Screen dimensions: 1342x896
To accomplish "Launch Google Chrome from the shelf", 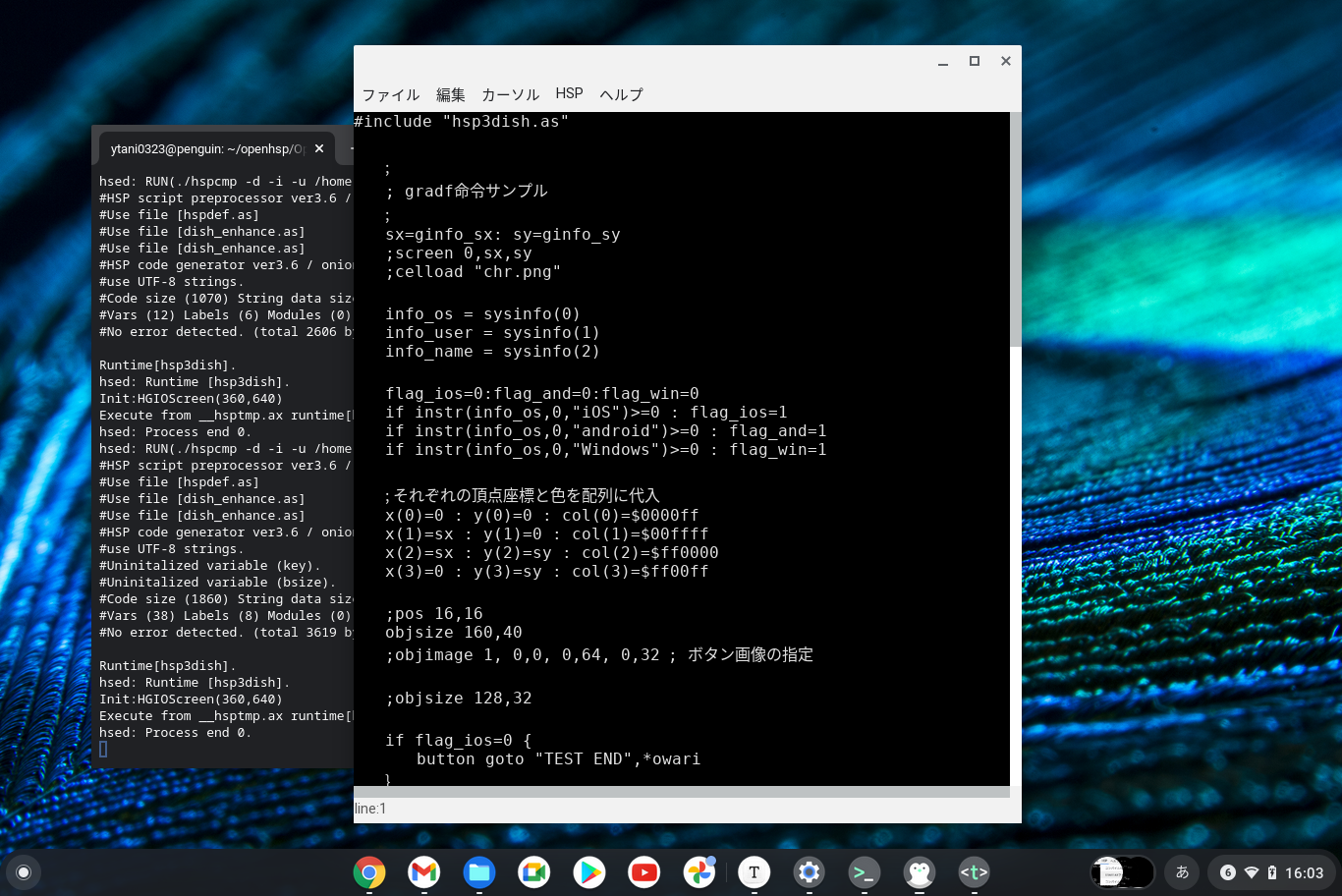I will pos(369,872).
